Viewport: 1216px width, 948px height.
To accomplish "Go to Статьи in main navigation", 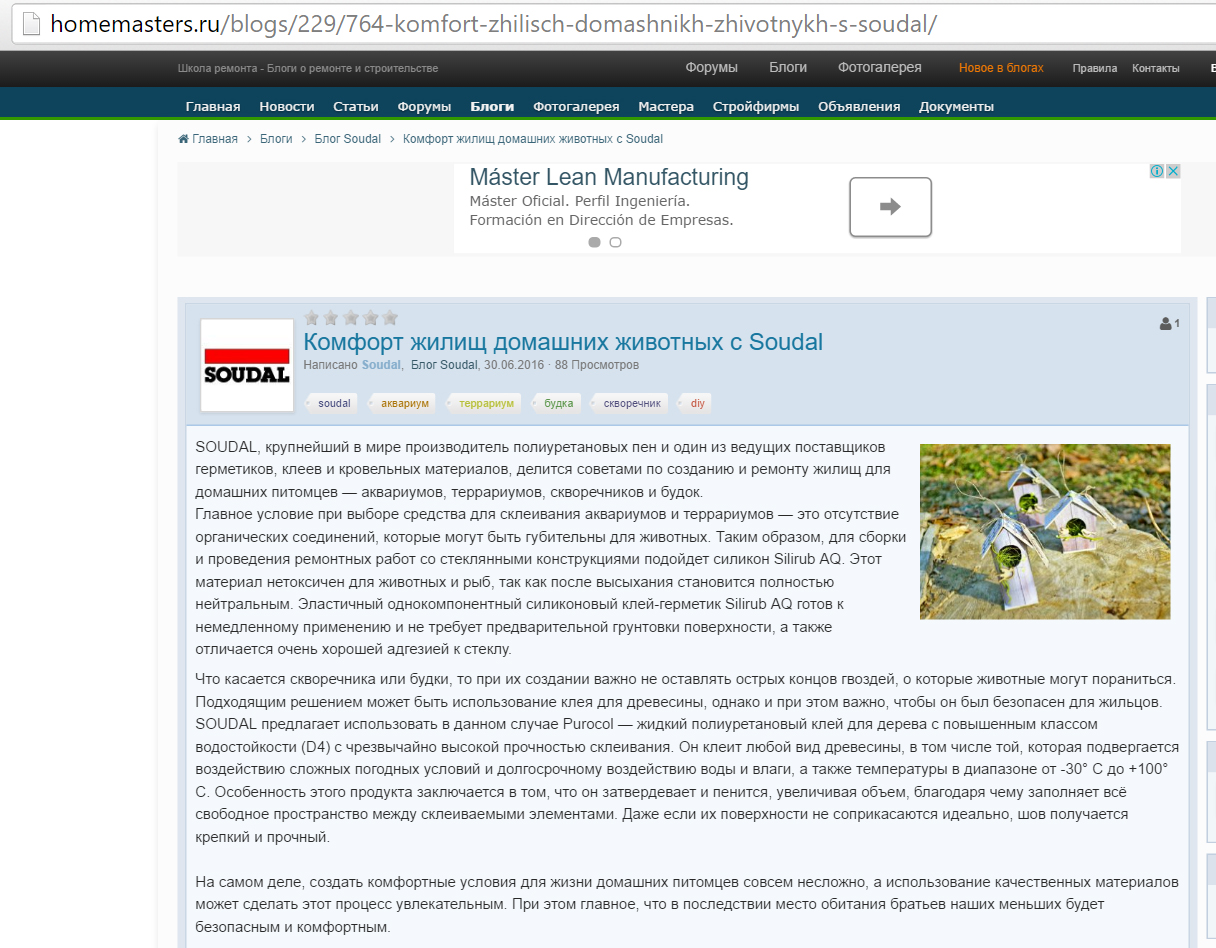I will pyautogui.click(x=356, y=106).
